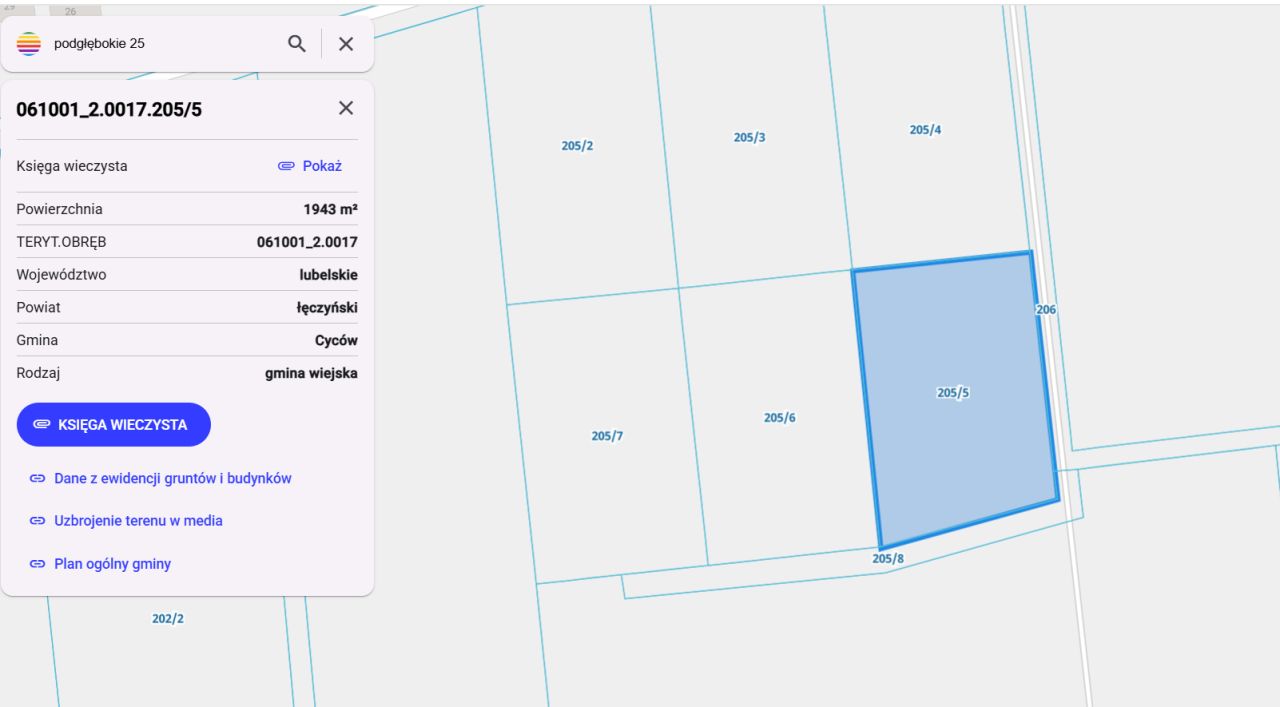Click the TERYT value 061001_2.0017
Image resolution: width=1280 pixels, height=707 pixels.
[x=308, y=242]
